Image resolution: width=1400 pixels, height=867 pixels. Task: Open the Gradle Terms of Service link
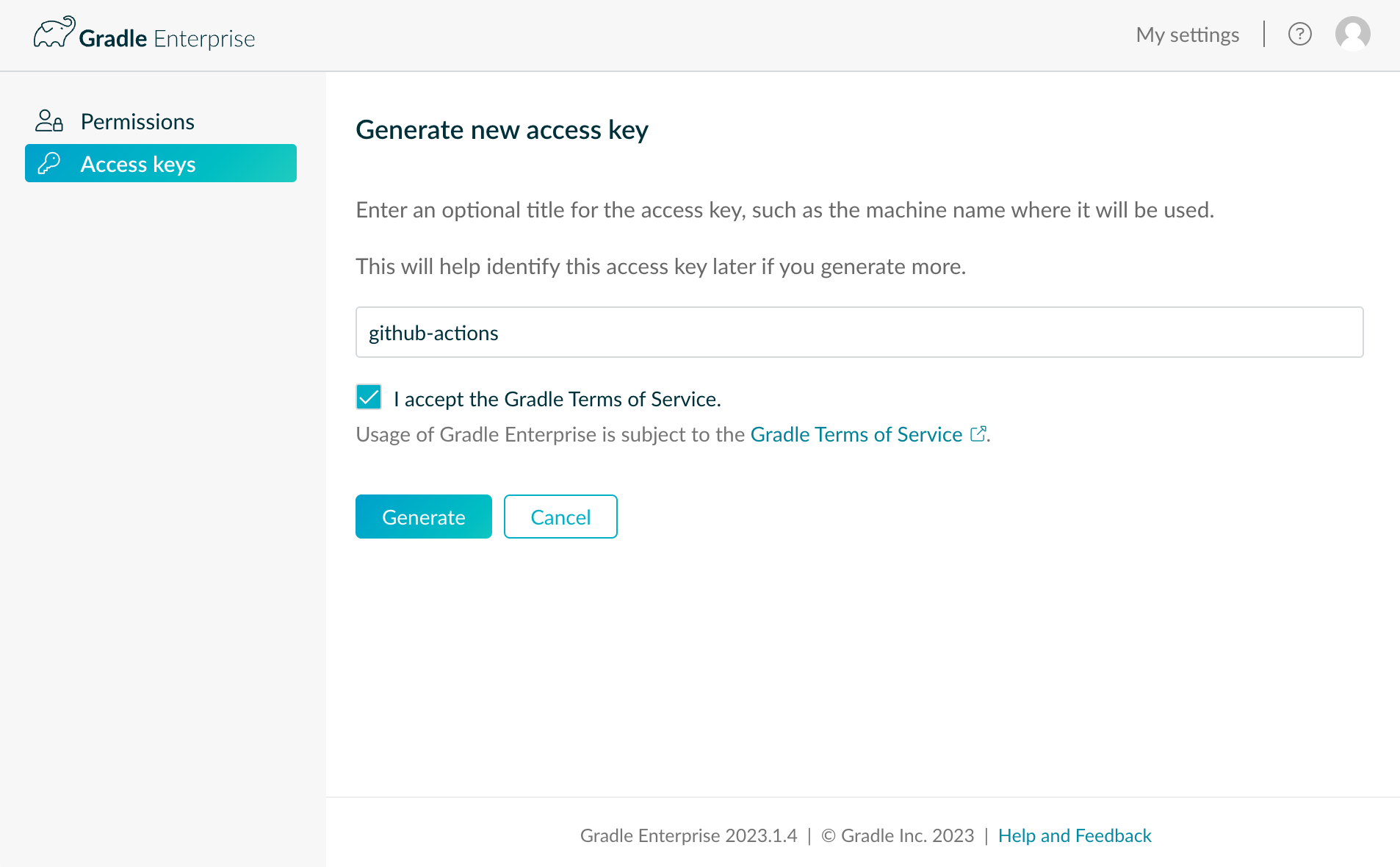[x=856, y=434]
